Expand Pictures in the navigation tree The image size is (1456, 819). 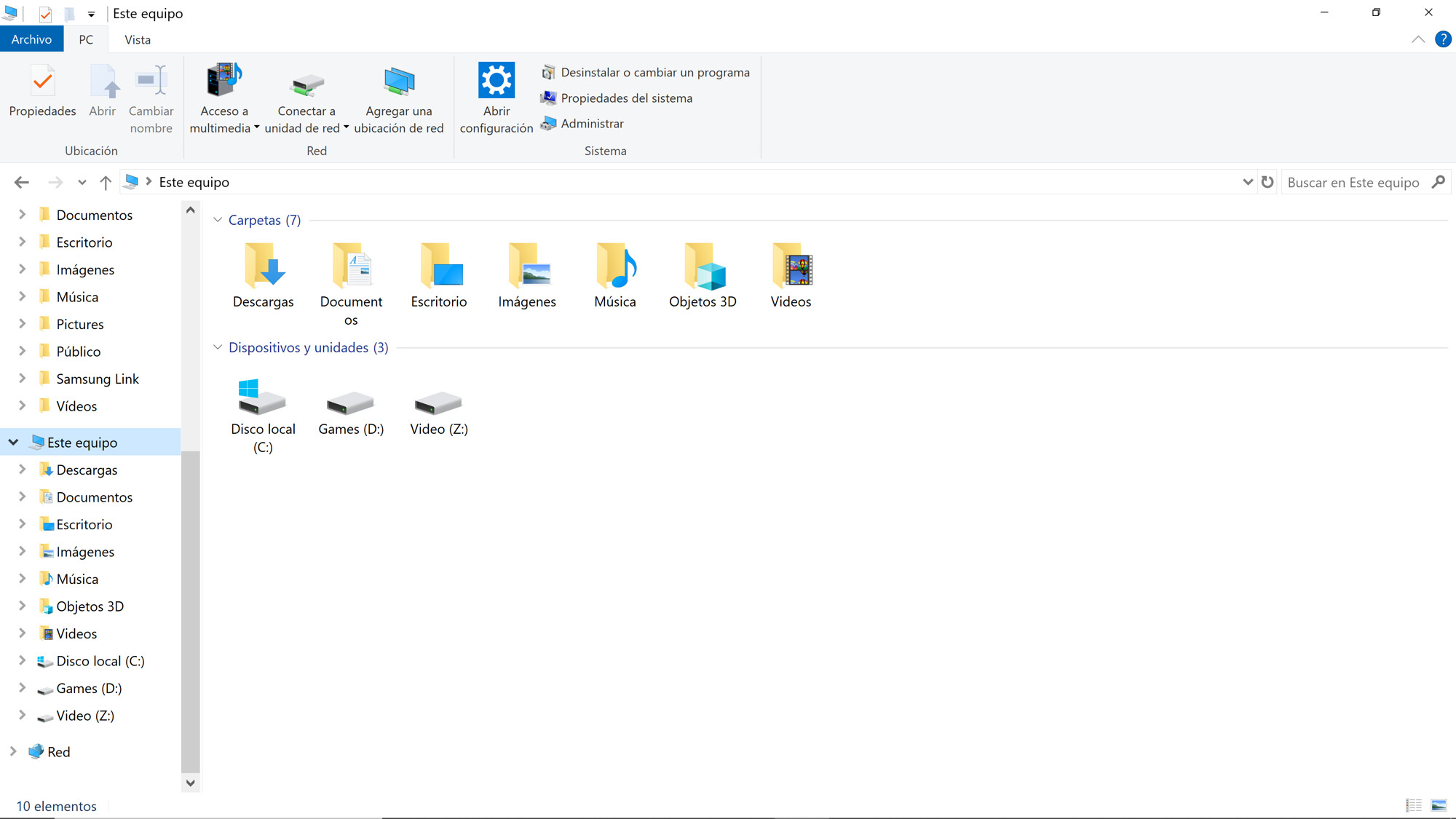coord(22,324)
